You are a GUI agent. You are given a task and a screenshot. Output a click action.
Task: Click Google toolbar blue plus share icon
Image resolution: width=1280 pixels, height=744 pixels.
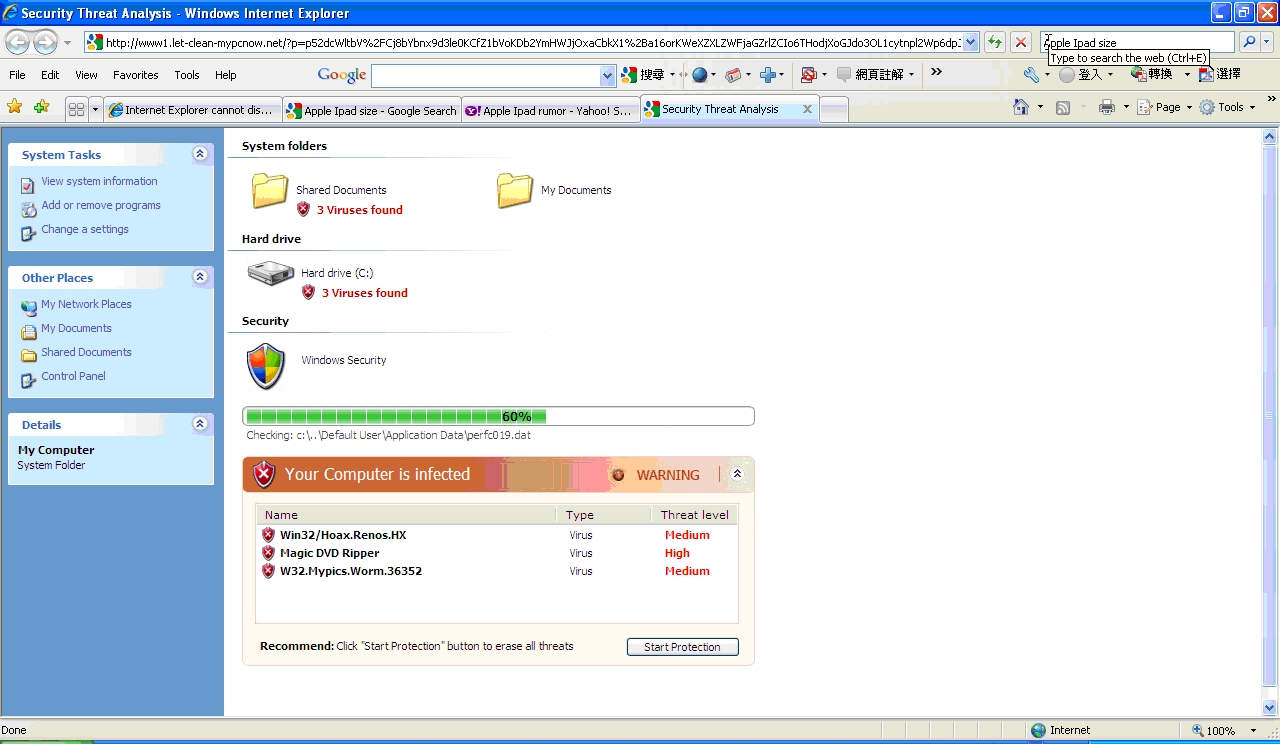[768, 75]
